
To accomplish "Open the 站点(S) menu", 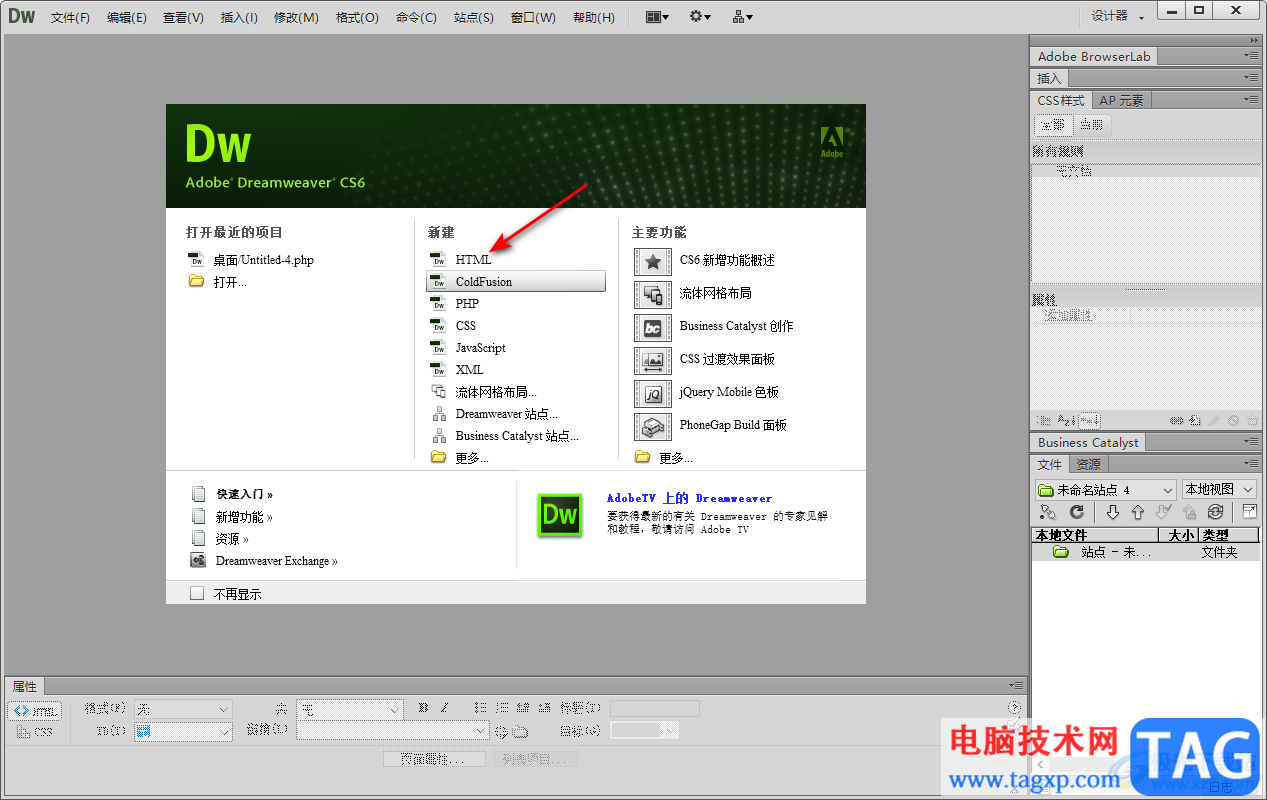I will tap(474, 17).
